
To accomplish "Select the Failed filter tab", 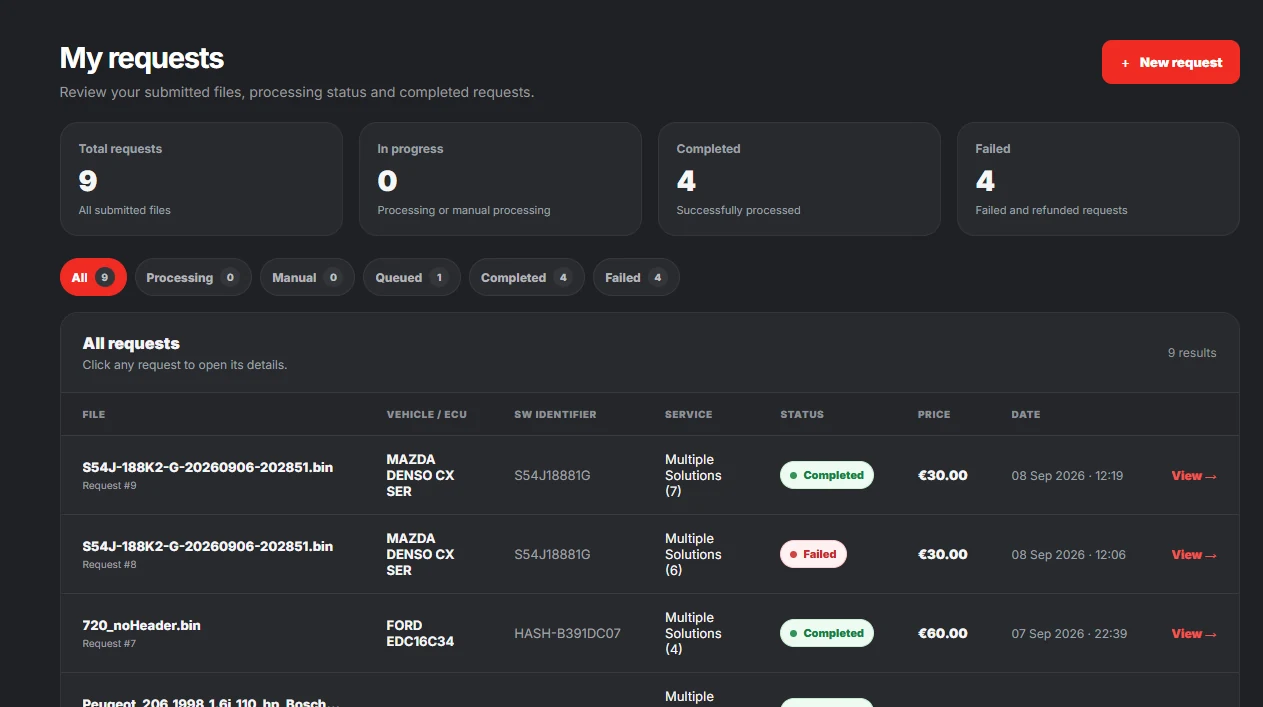I will coord(636,277).
